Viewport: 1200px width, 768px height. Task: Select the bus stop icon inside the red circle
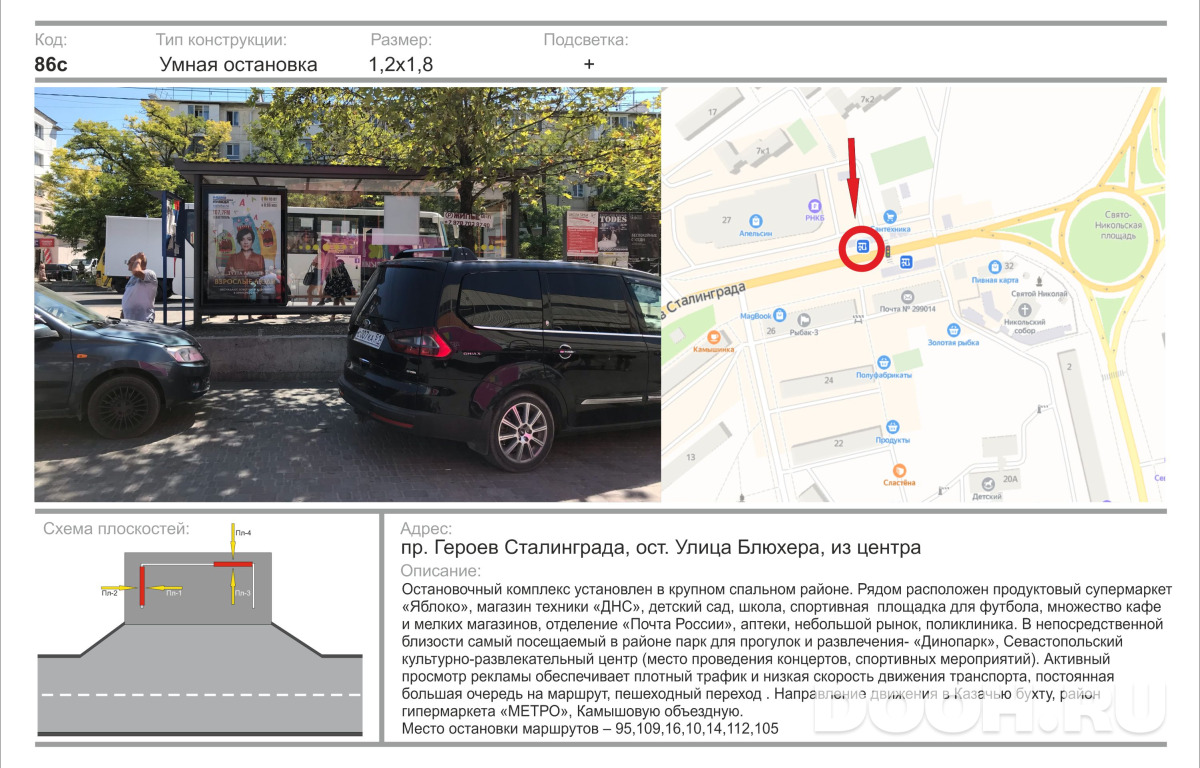pos(862,246)
